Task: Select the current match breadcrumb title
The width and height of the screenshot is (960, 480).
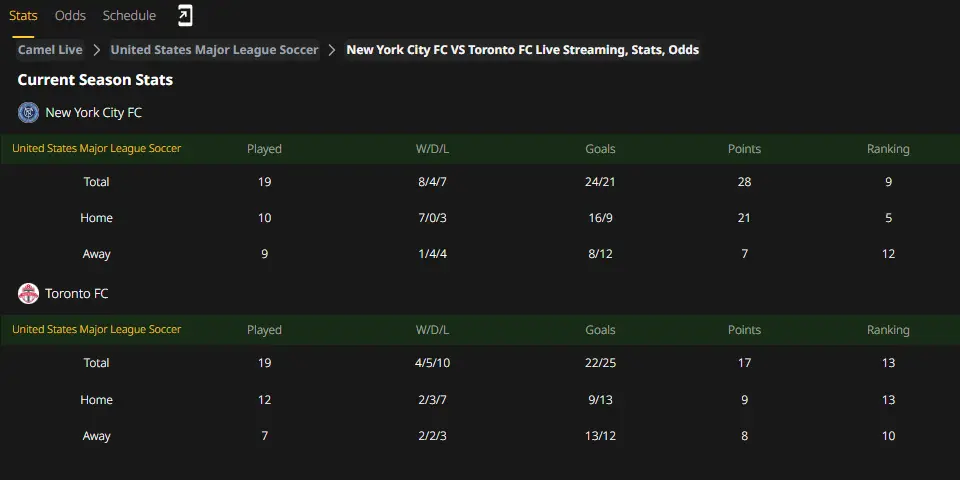Action: (x=523, y=50)
